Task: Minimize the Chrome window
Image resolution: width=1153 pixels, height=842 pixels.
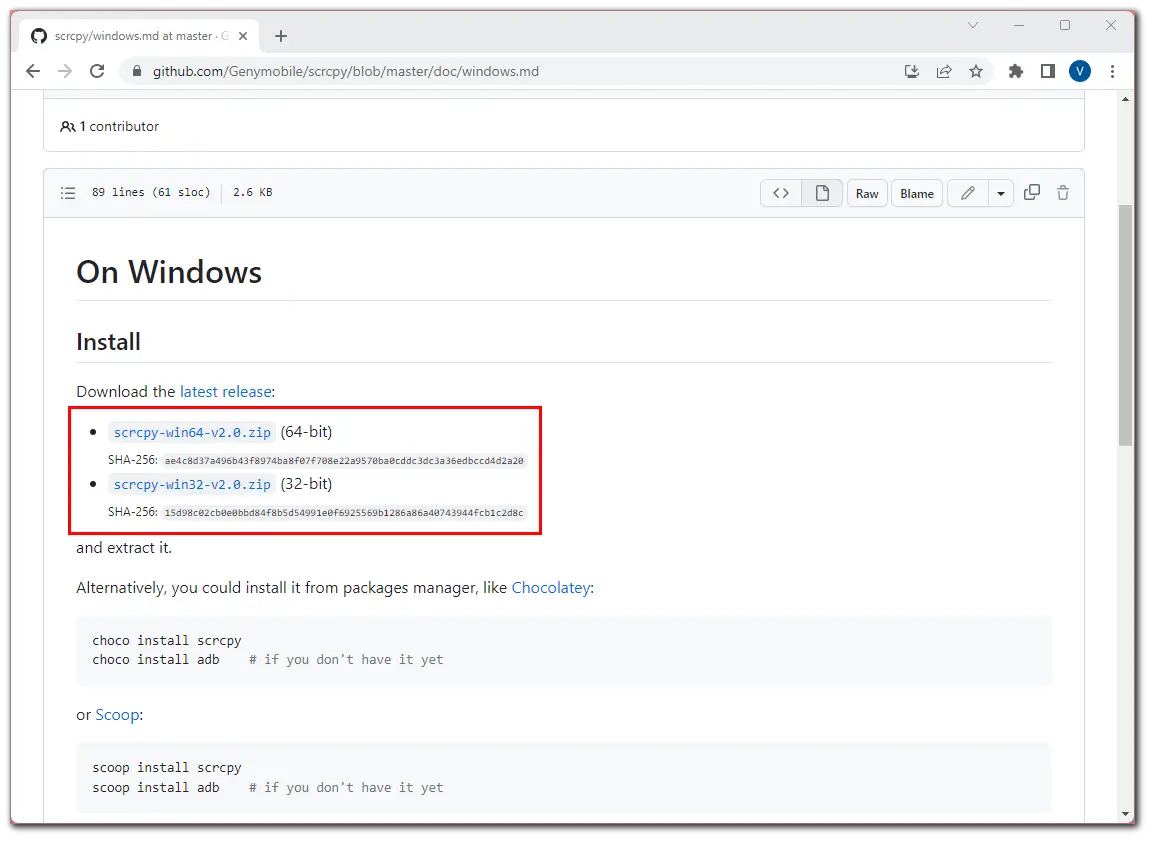Action: pos(1018,26)
